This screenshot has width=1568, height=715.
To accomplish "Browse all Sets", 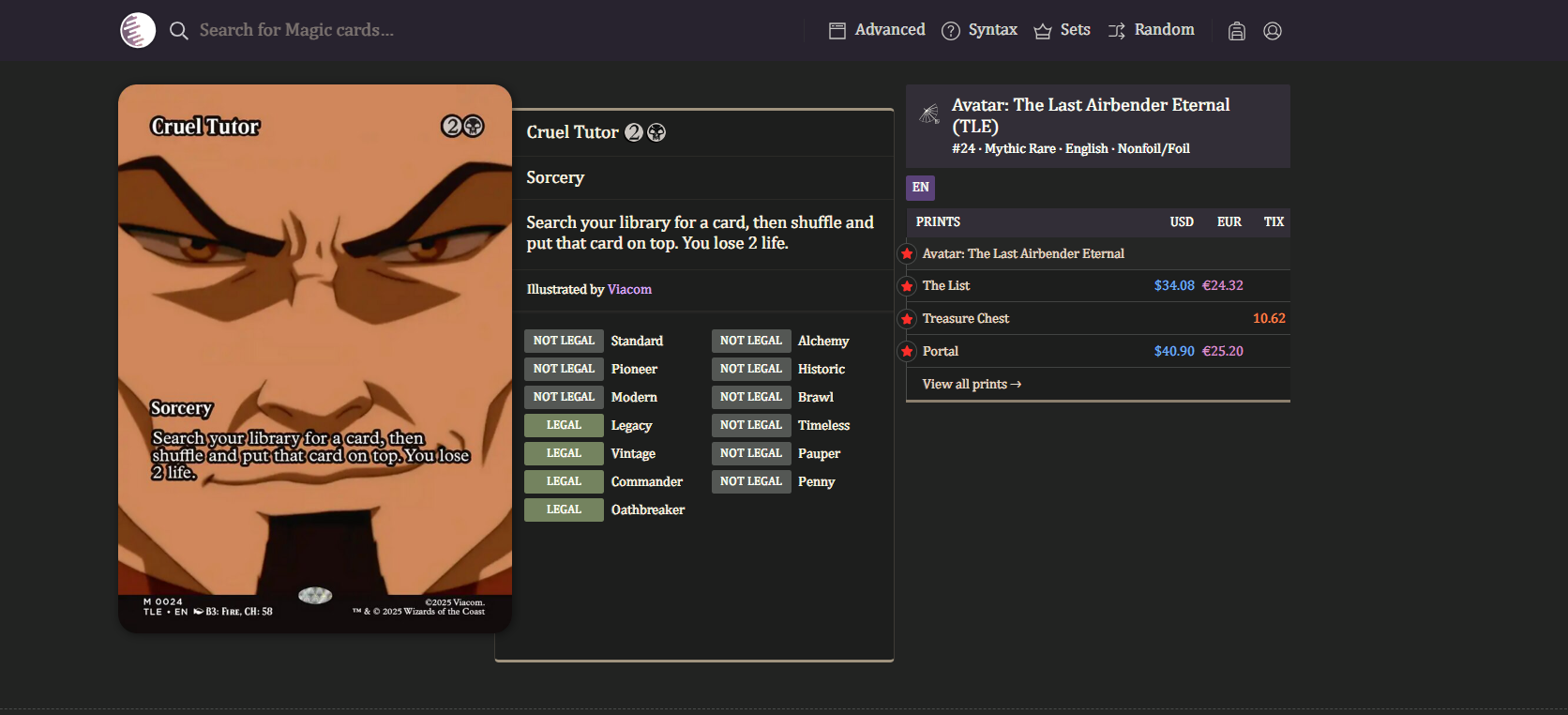I will 1062,30.
